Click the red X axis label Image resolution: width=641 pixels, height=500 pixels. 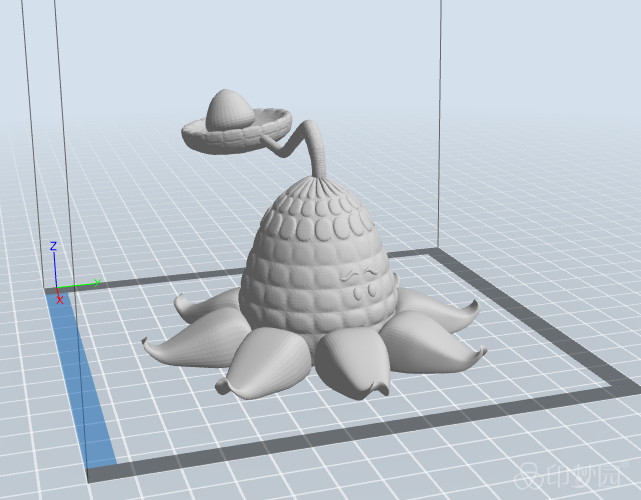click(x=60, y=299)
